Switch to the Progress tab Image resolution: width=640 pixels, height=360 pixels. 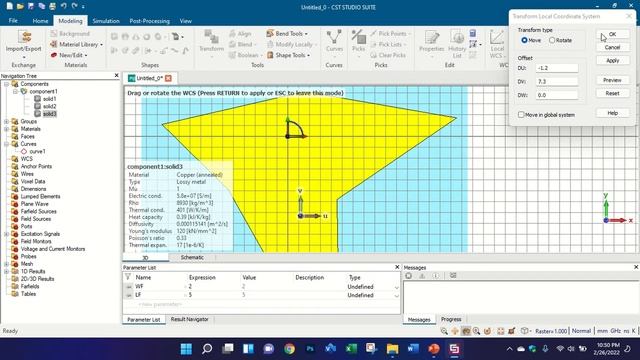pyautogui.click(x=451, y=320)
